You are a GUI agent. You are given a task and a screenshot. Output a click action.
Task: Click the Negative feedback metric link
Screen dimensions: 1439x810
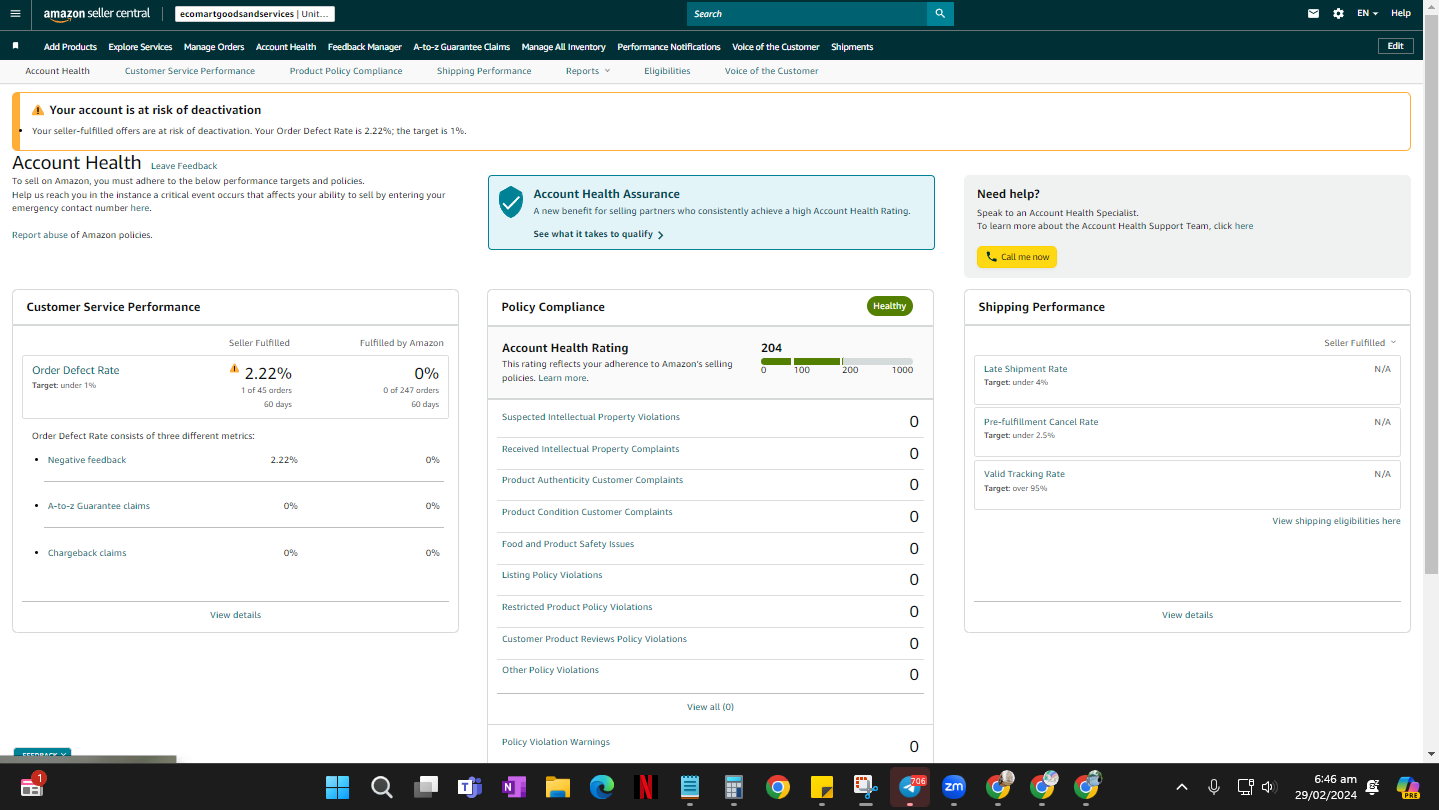87,460
